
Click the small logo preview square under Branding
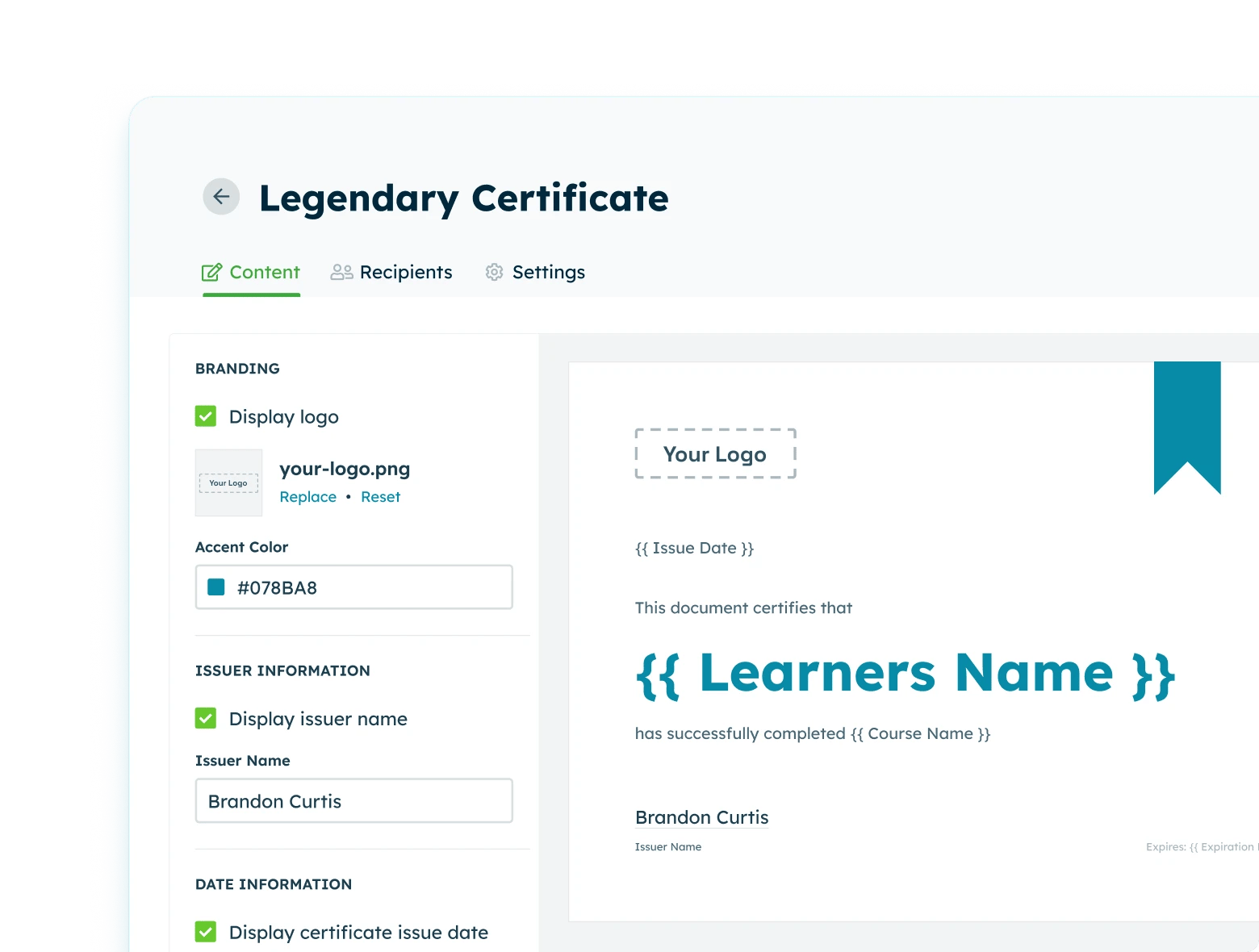click(228, 482)
